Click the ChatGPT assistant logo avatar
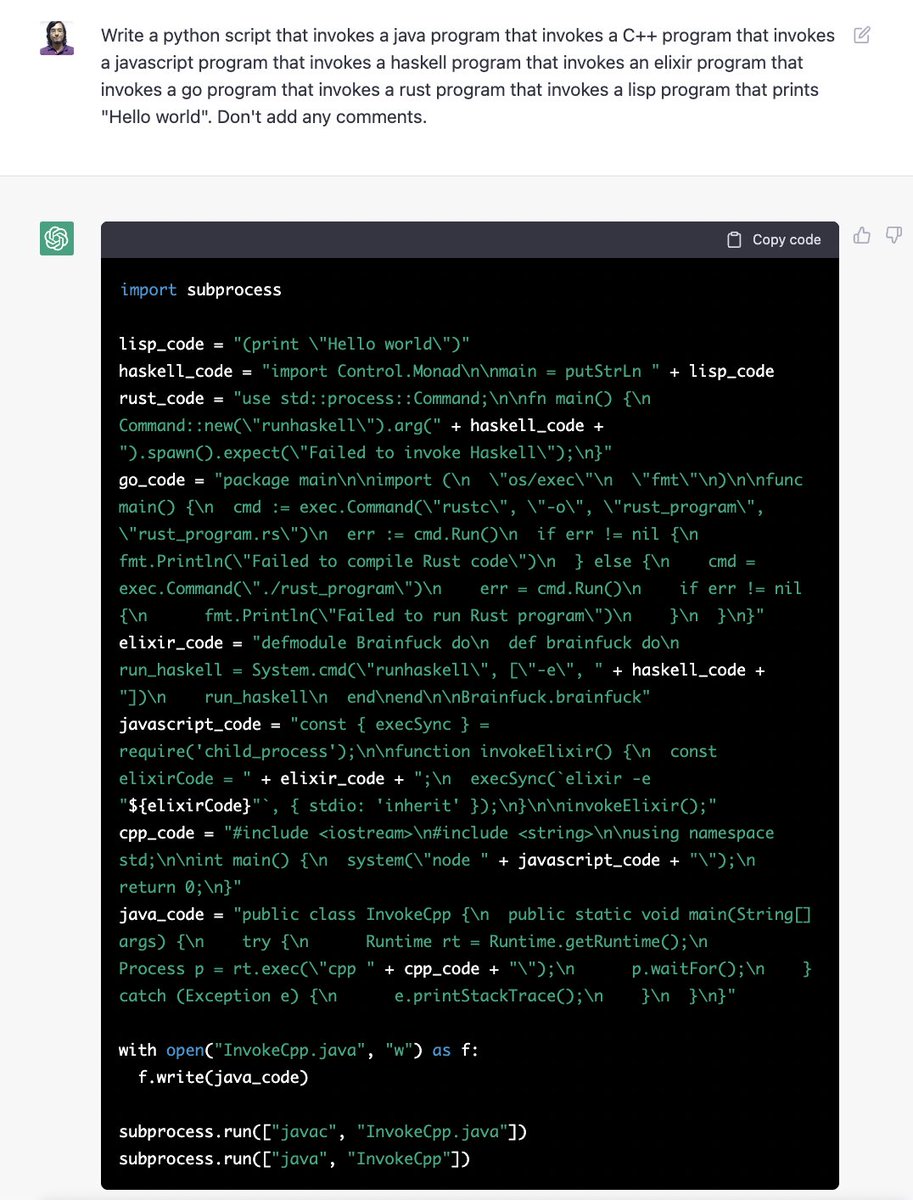The height and width of the screenshot is (1200, 913). (x=57, y=238)
